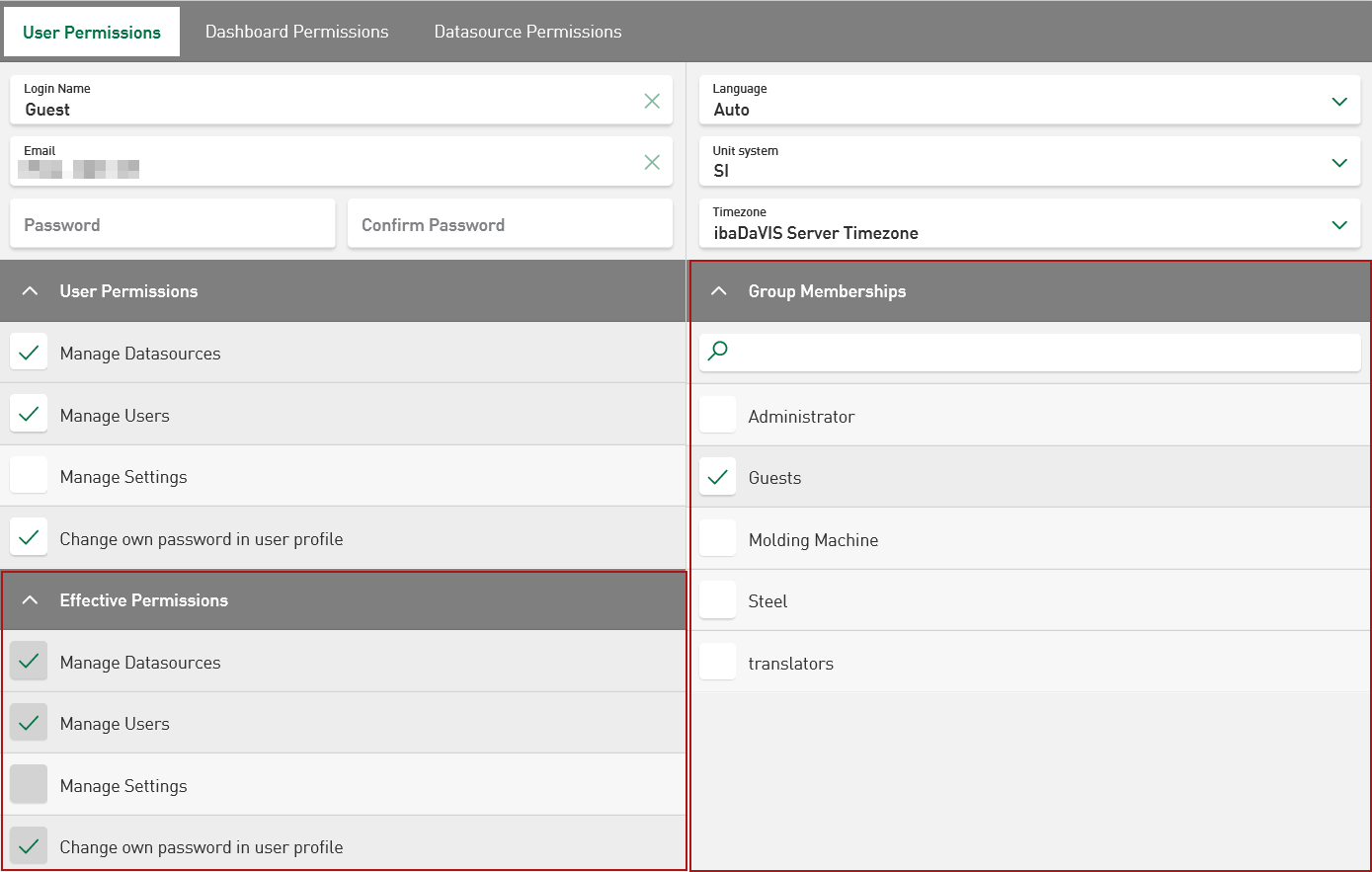Check the Molding Machine group
Viewport: 1372px width, 872px height.
[717, 539]
